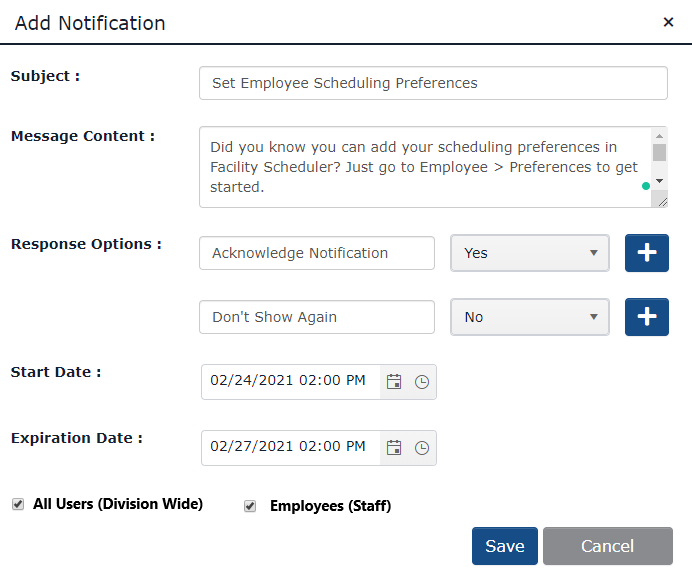Open the Start Date time picker clock

[x=422, y=382]
